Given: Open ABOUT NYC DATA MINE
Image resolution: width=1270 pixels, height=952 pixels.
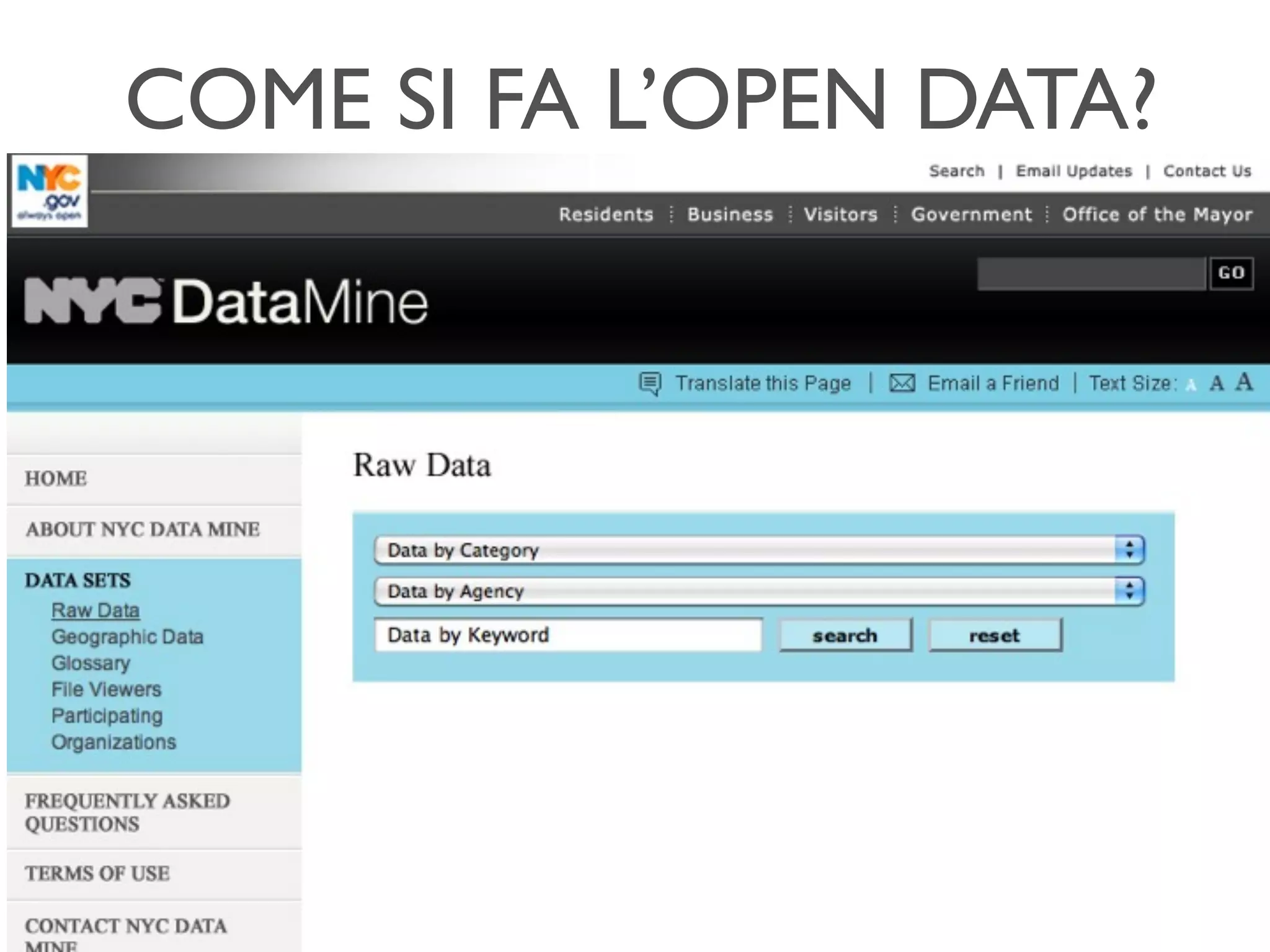Looking at the screenshot, I should pyautogui.click(x=143, y=530).
